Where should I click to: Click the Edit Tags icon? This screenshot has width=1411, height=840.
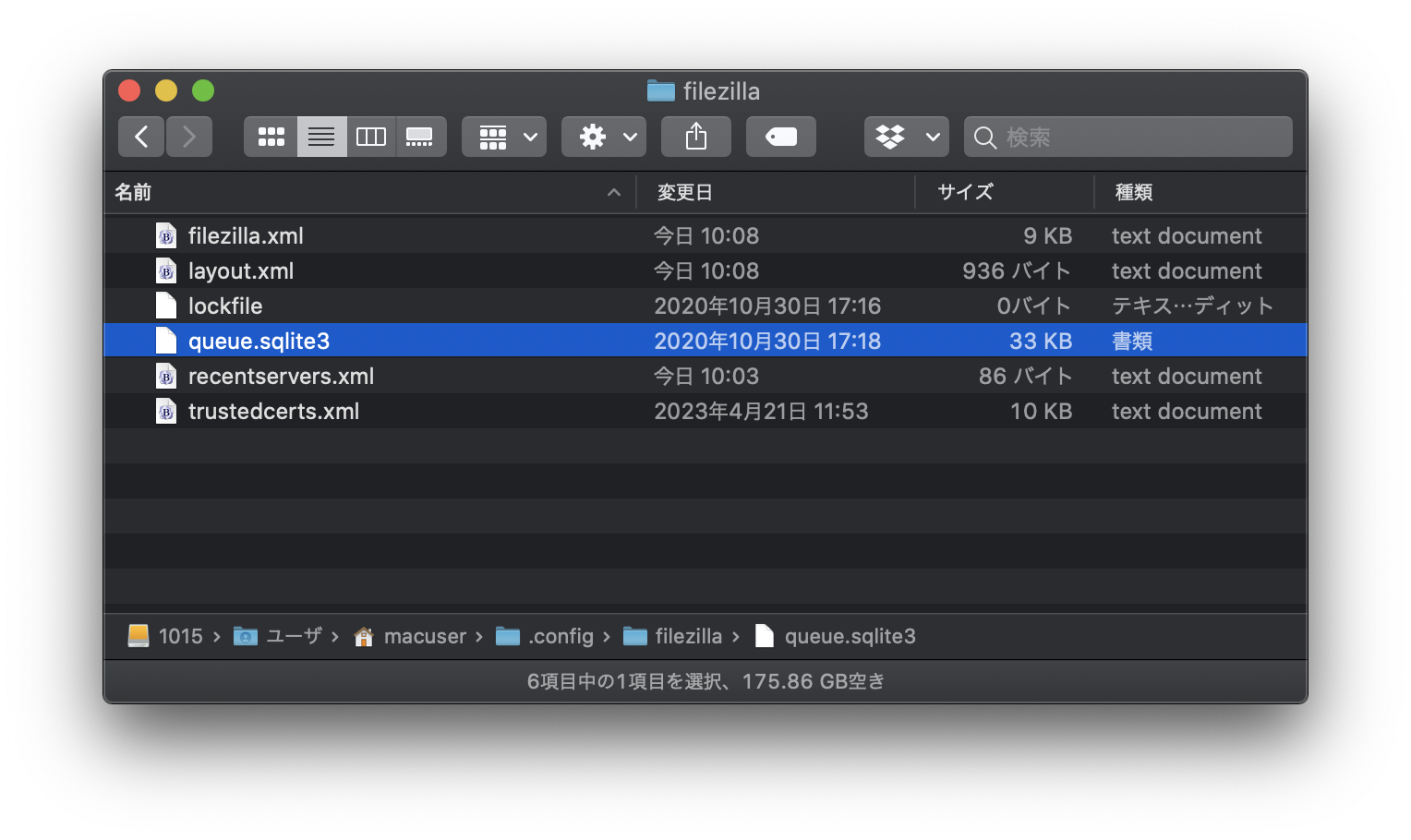780,136
